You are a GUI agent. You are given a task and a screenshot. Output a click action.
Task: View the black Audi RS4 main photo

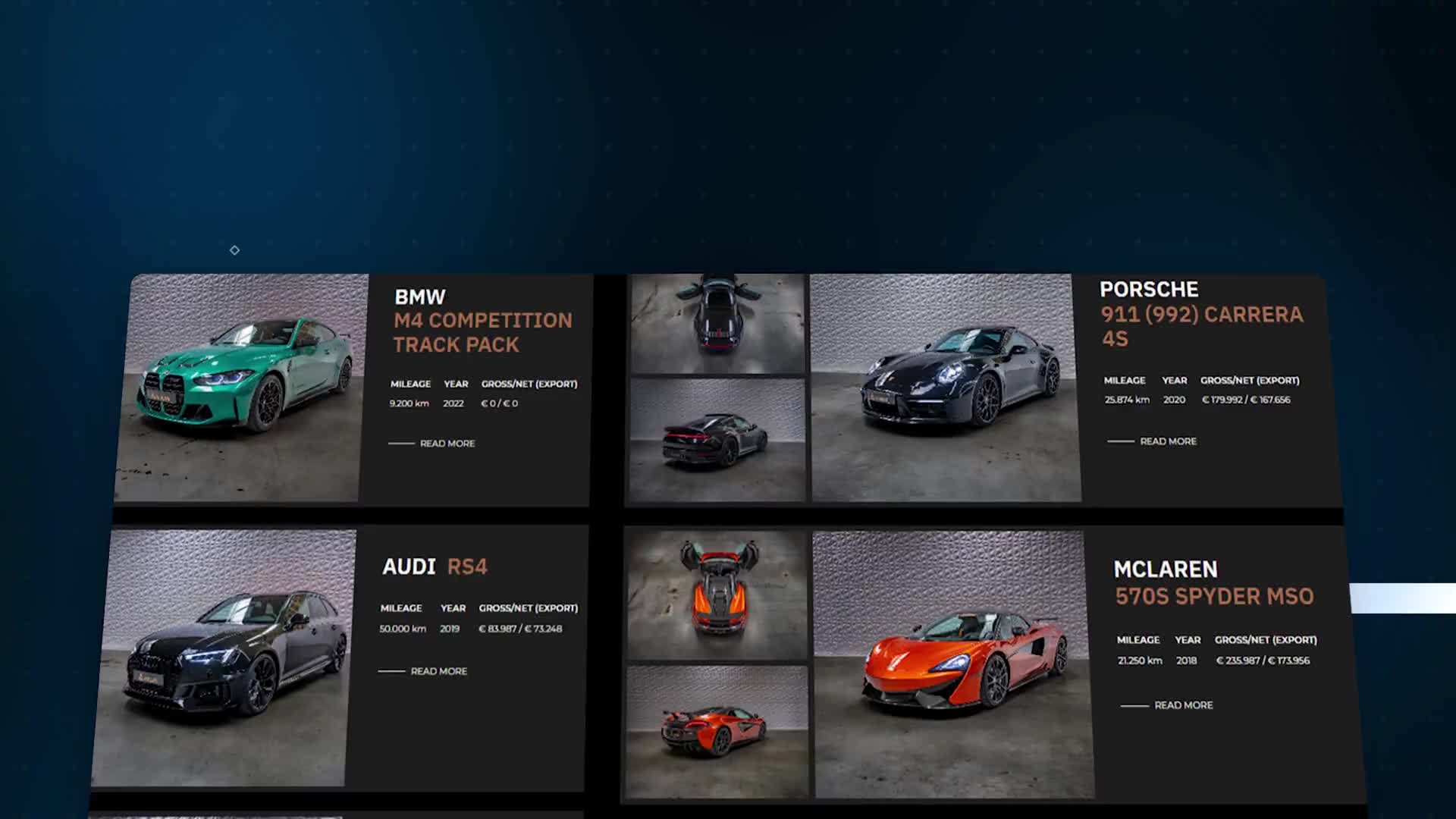point(224,657)
